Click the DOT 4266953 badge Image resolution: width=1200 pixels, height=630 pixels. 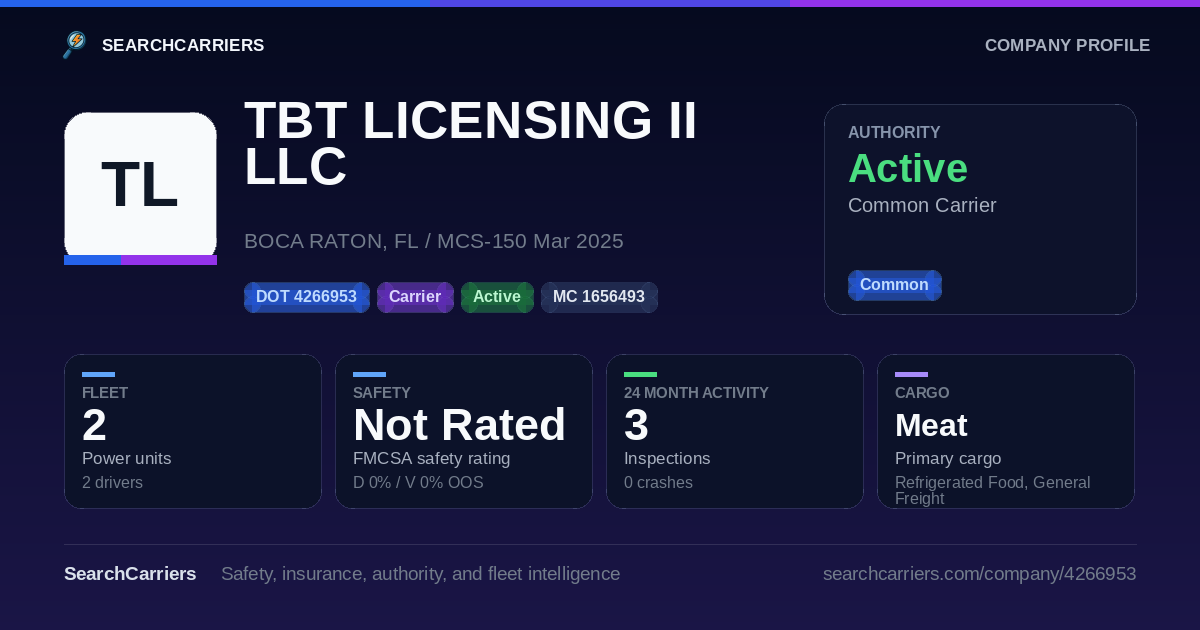[x=306, y=297]
